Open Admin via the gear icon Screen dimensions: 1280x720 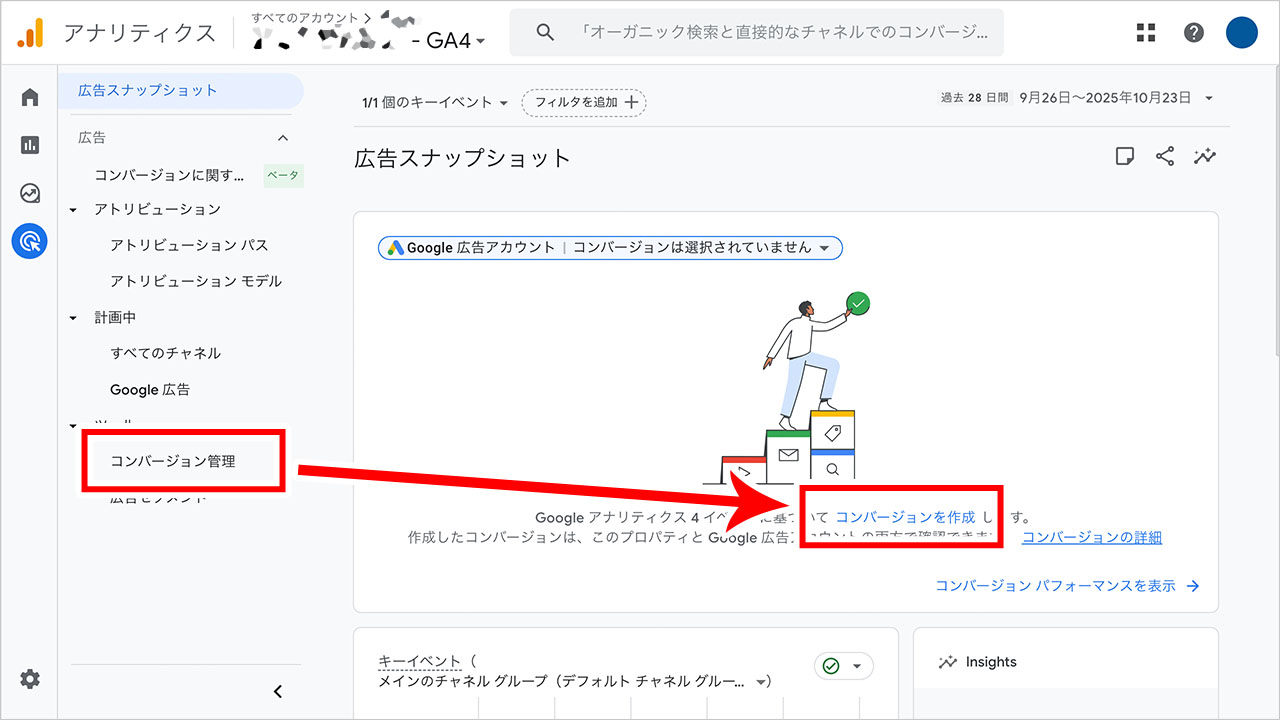pos(29,679)
